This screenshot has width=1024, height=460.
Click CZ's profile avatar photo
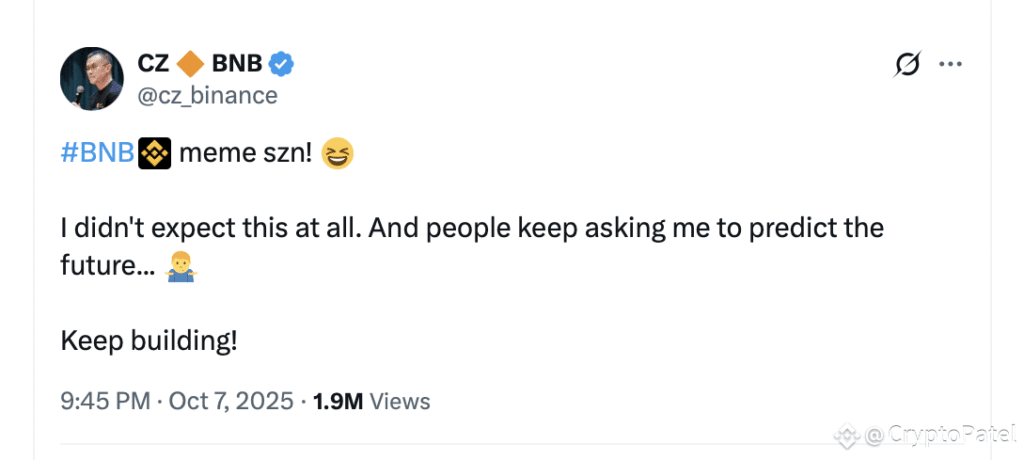(92, 78)
